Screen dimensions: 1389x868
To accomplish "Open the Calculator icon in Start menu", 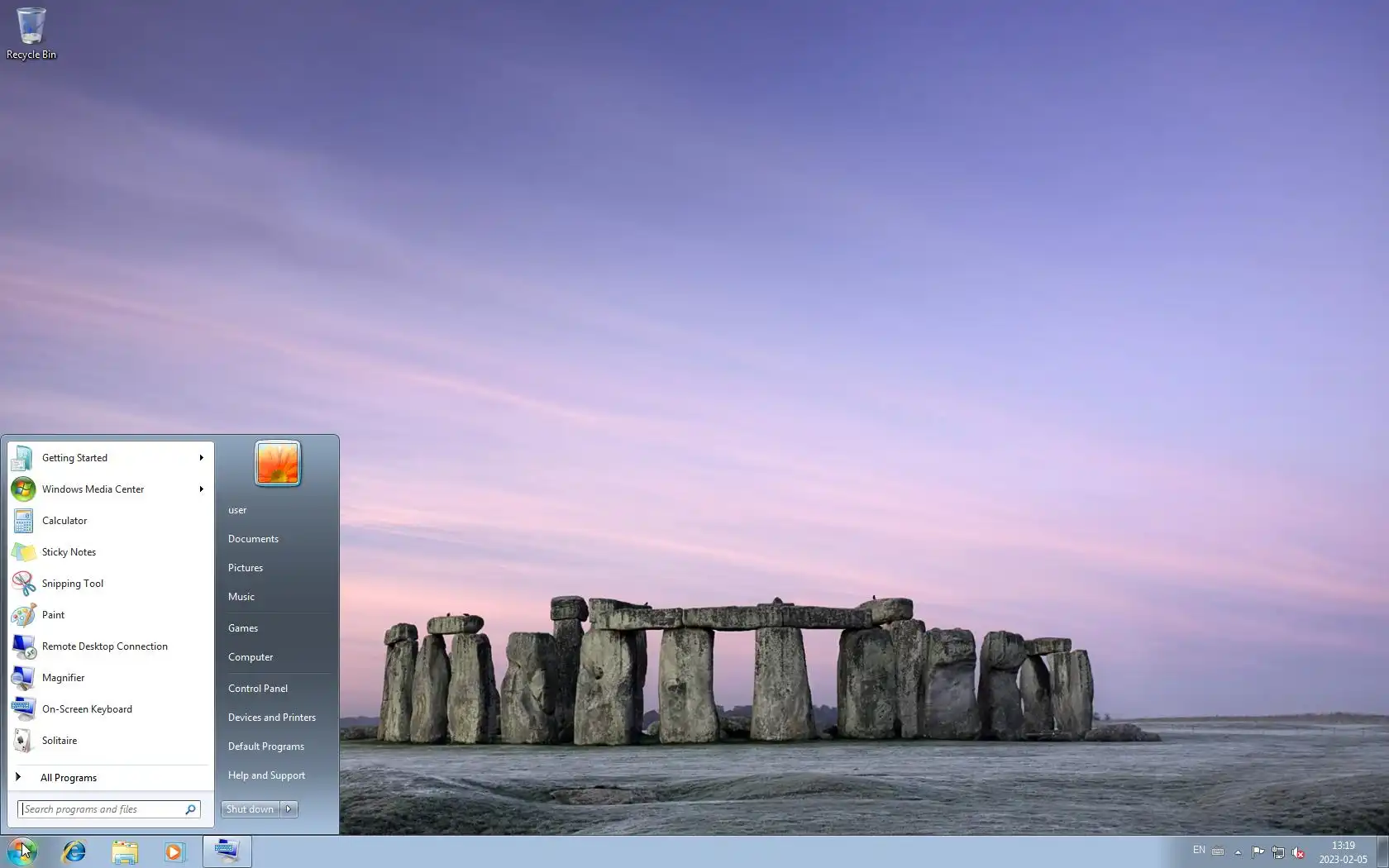I will 23,521.
